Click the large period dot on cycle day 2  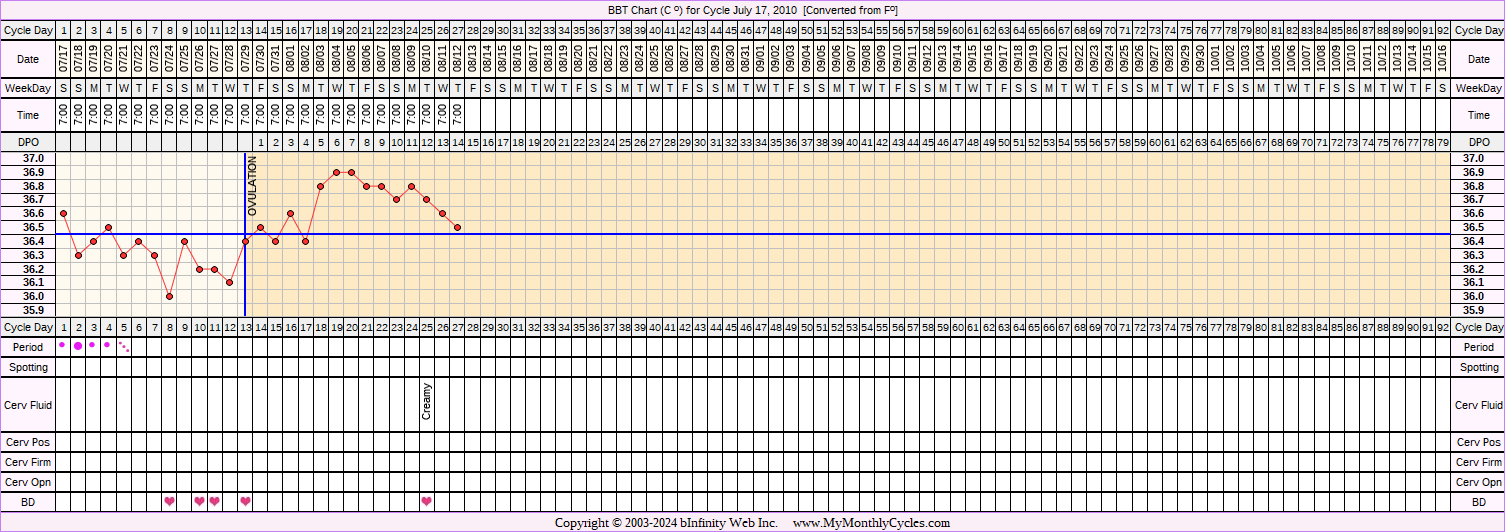(78, 346)
